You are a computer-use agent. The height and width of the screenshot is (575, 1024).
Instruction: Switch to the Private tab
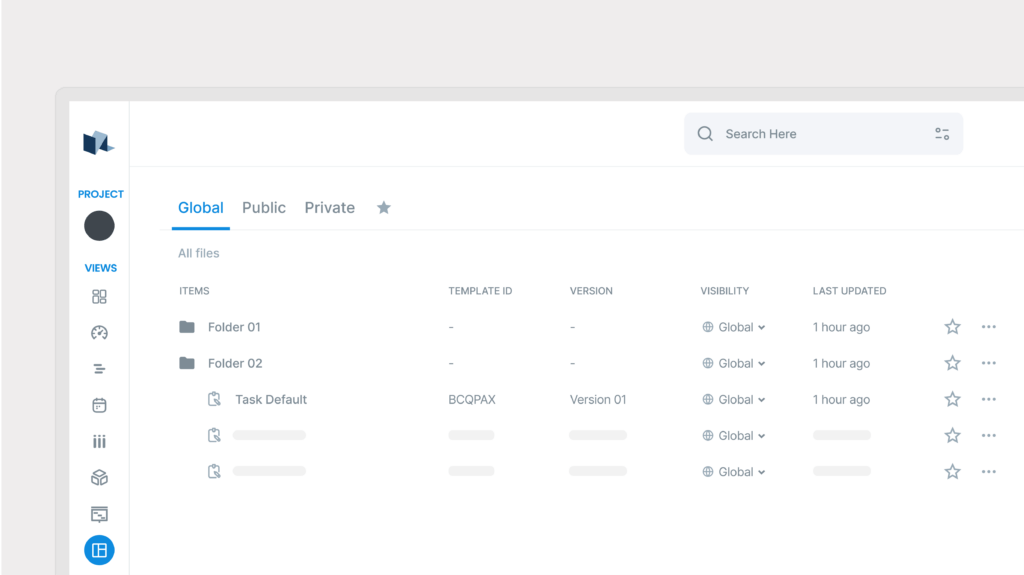pyautogui.click(x=329, y=208)
